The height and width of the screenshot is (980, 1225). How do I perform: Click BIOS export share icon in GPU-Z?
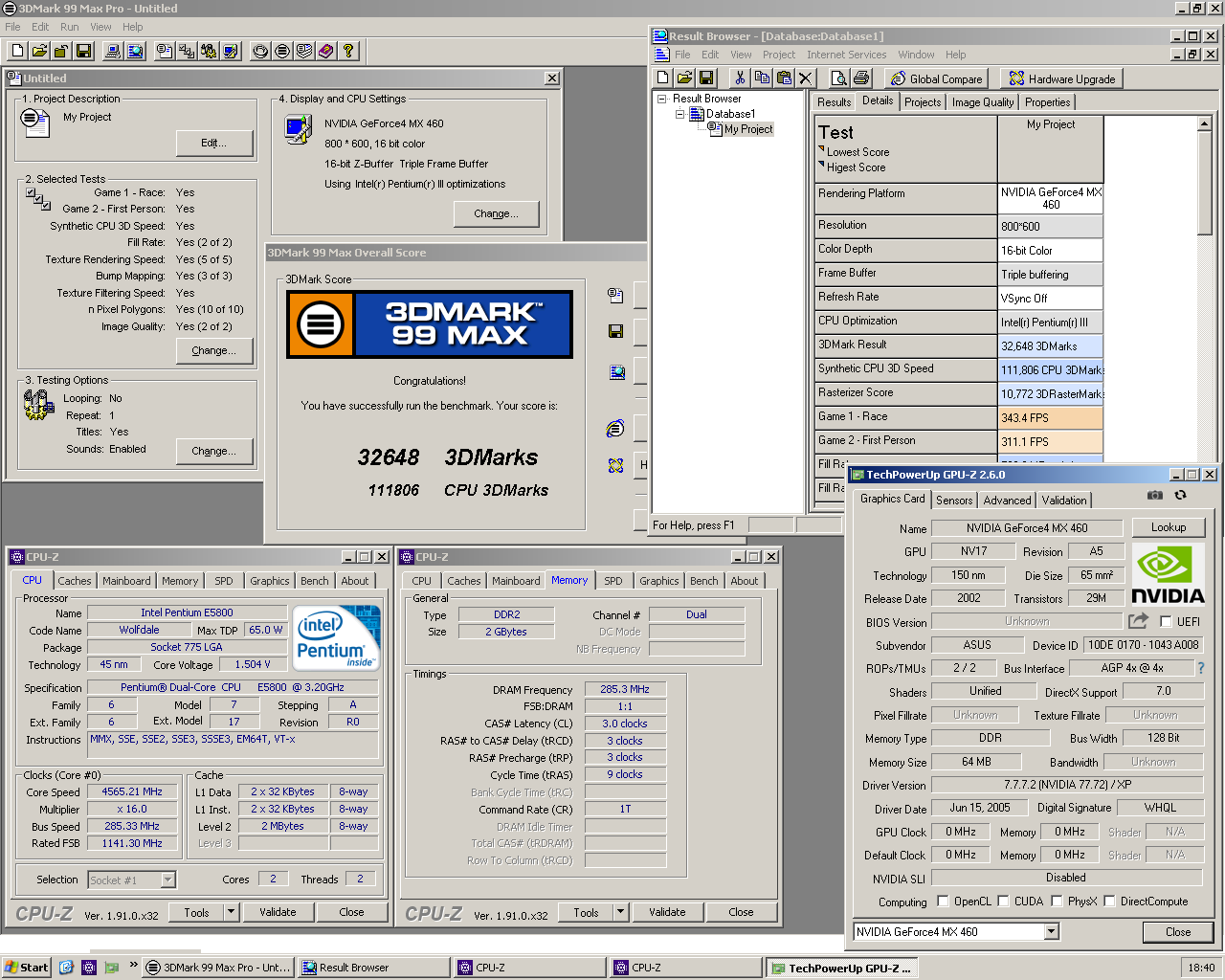(x=1139, y=620)
